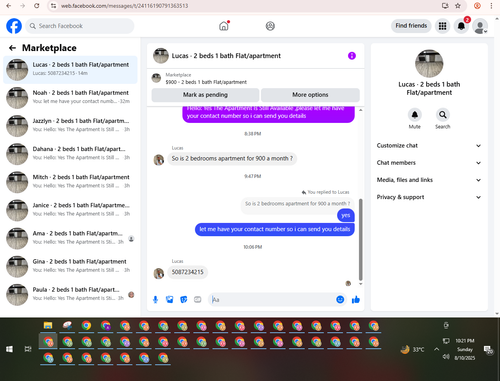Screen dimensions: 500x381
Task: Click the message input field
Action: point(273,300)
